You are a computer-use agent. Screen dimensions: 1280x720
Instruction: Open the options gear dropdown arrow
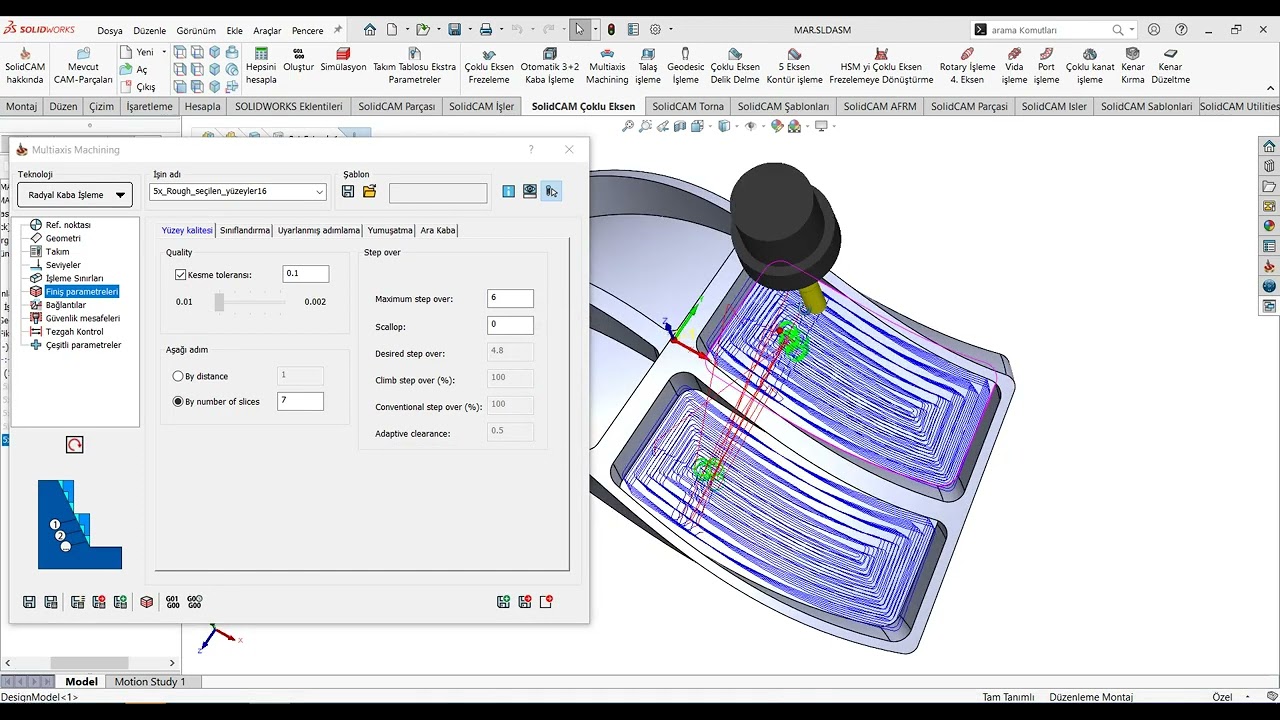[x=669, y=30]
